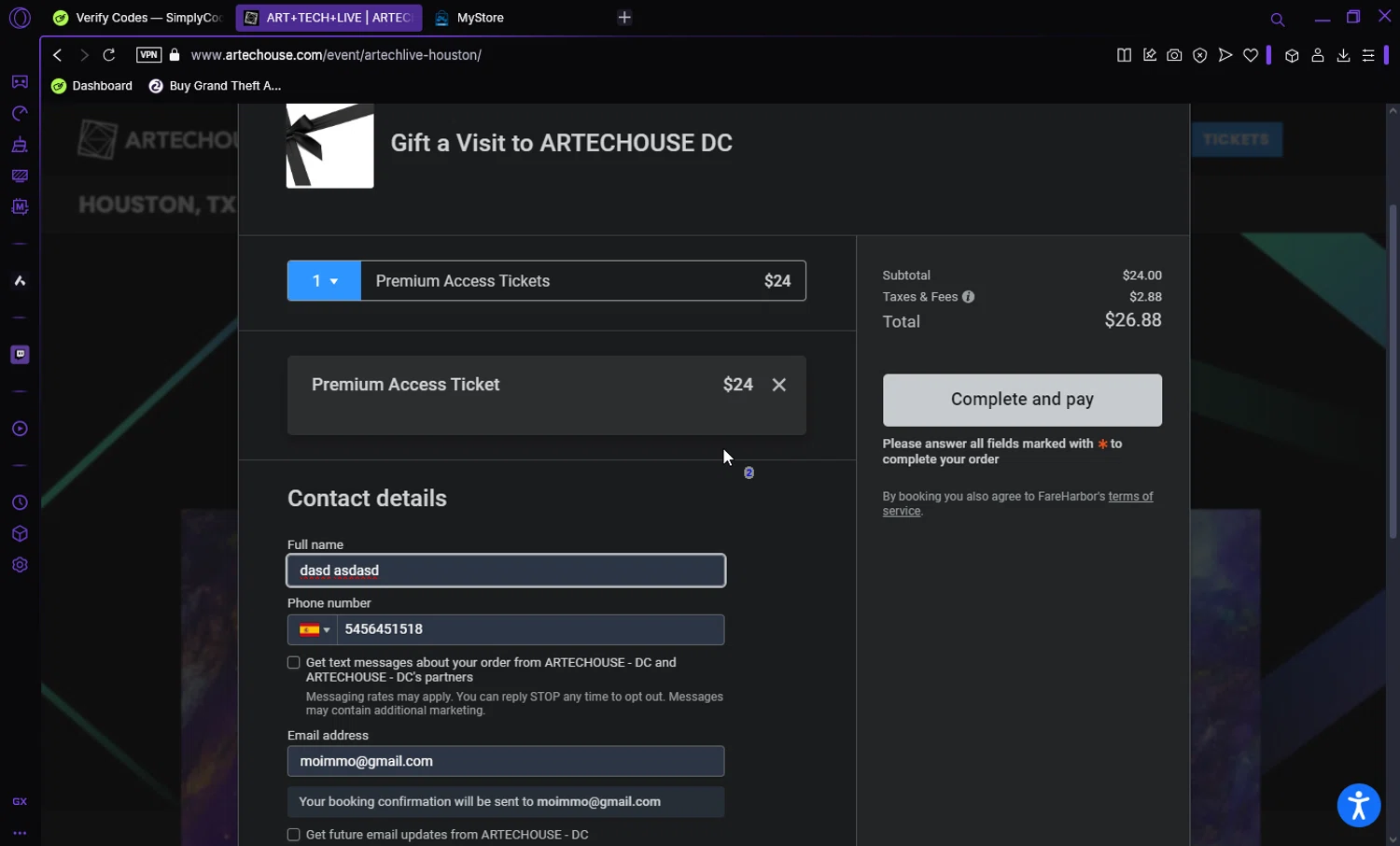The width and height of the screenshot is (1400, 846).
Task: Click the Premium Access Tickets row label
Action: [x=463, y=281]
